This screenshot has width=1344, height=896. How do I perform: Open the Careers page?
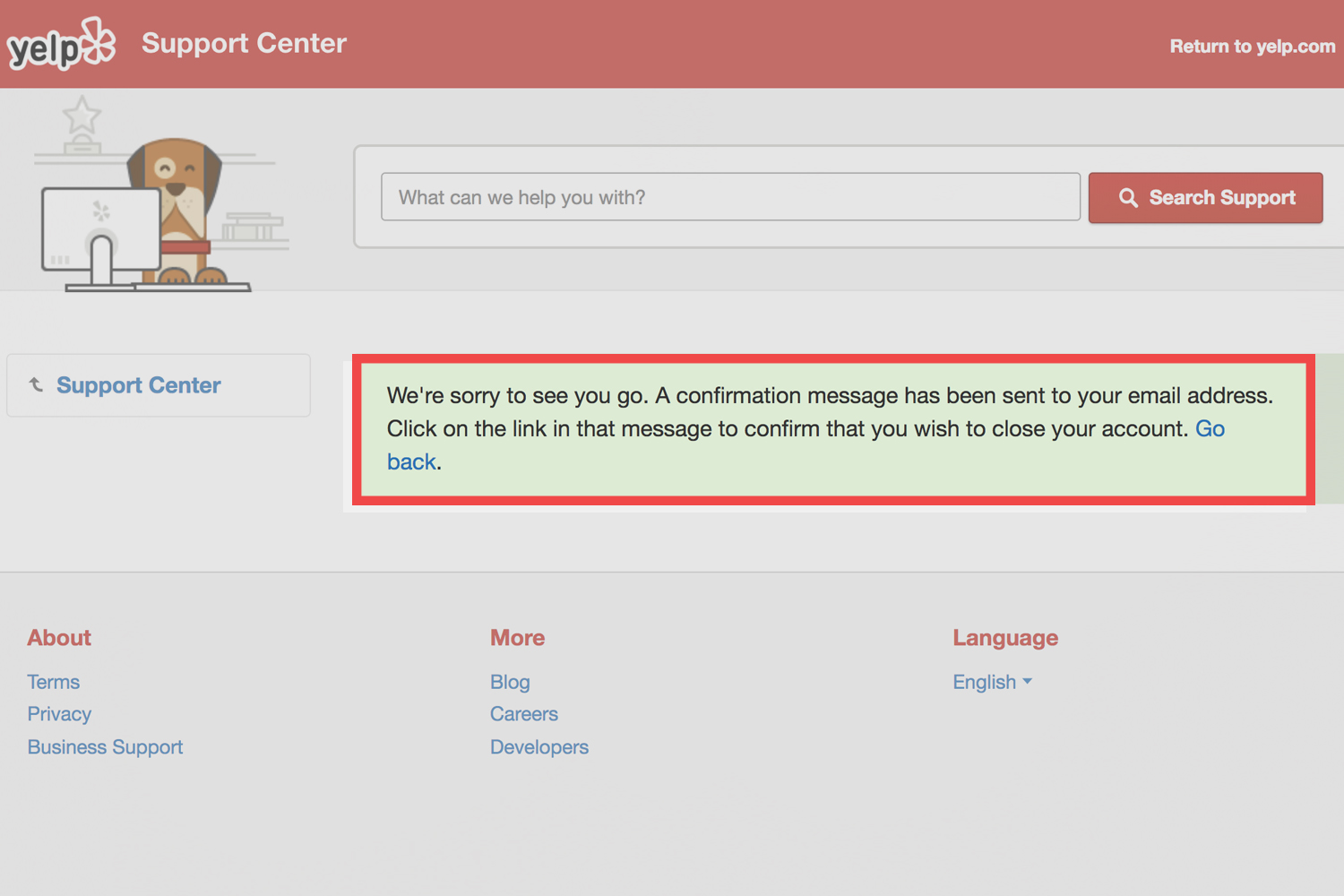(524, 714)
